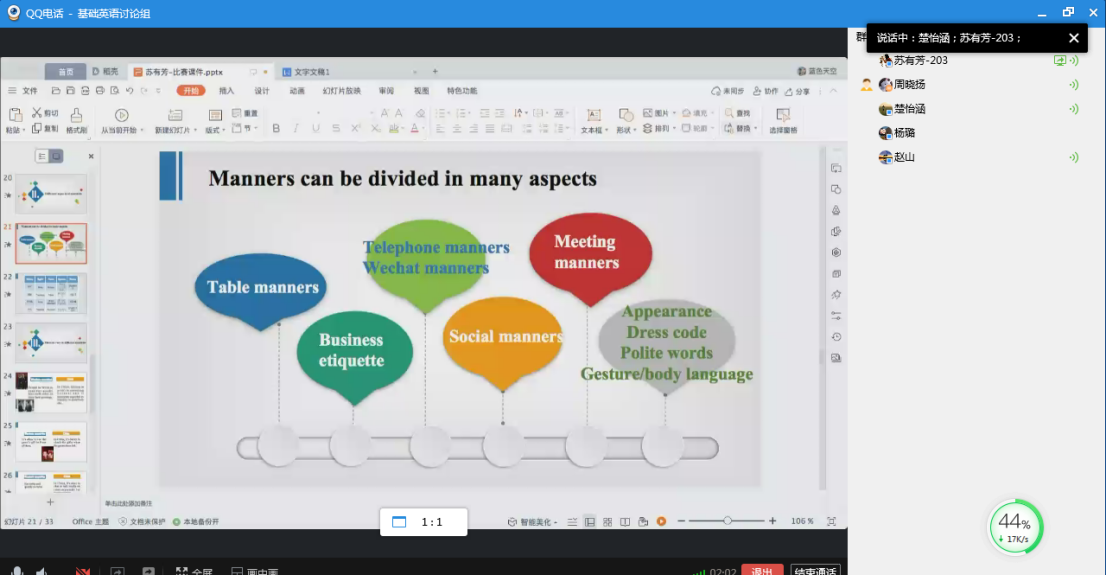Click the 结束通话 end call button
The width and height of the screenshot is (1106, 575).
(x=815, y=570)
